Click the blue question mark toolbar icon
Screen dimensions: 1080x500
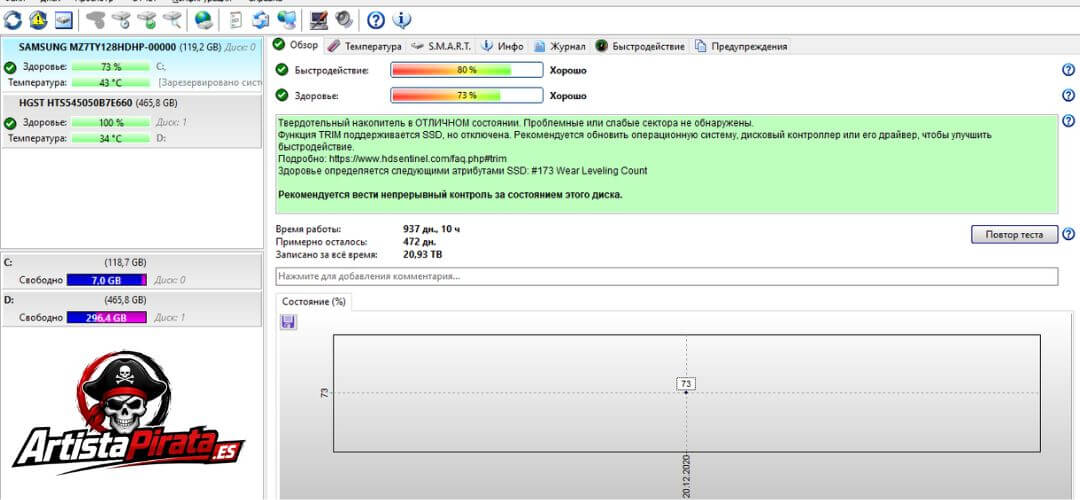pos(375,20)
